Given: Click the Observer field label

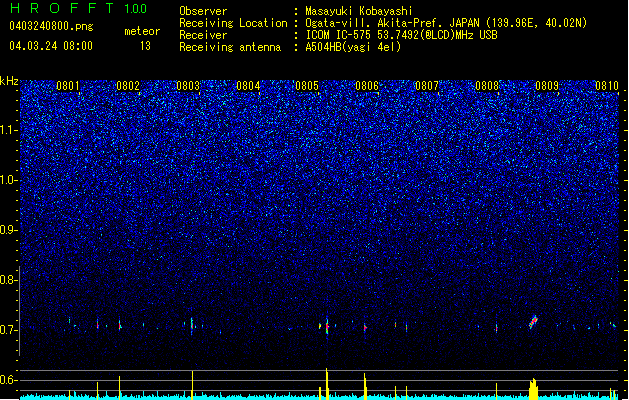Looking at the screenshot, I should click(x=203, y=11).
